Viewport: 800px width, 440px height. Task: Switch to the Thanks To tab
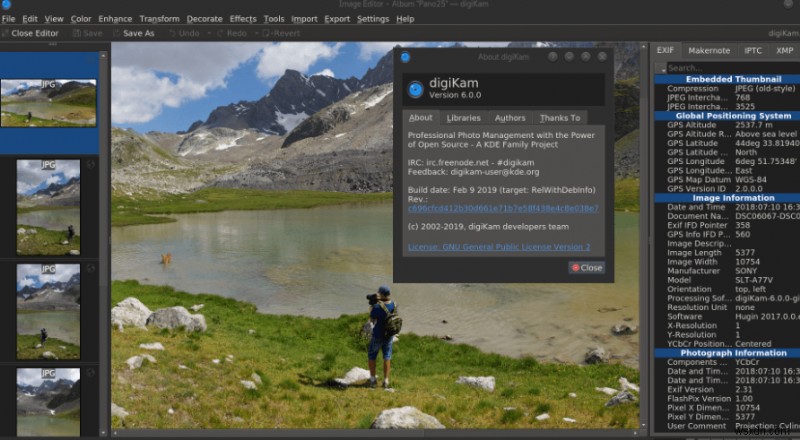click(x=560, y=118)
